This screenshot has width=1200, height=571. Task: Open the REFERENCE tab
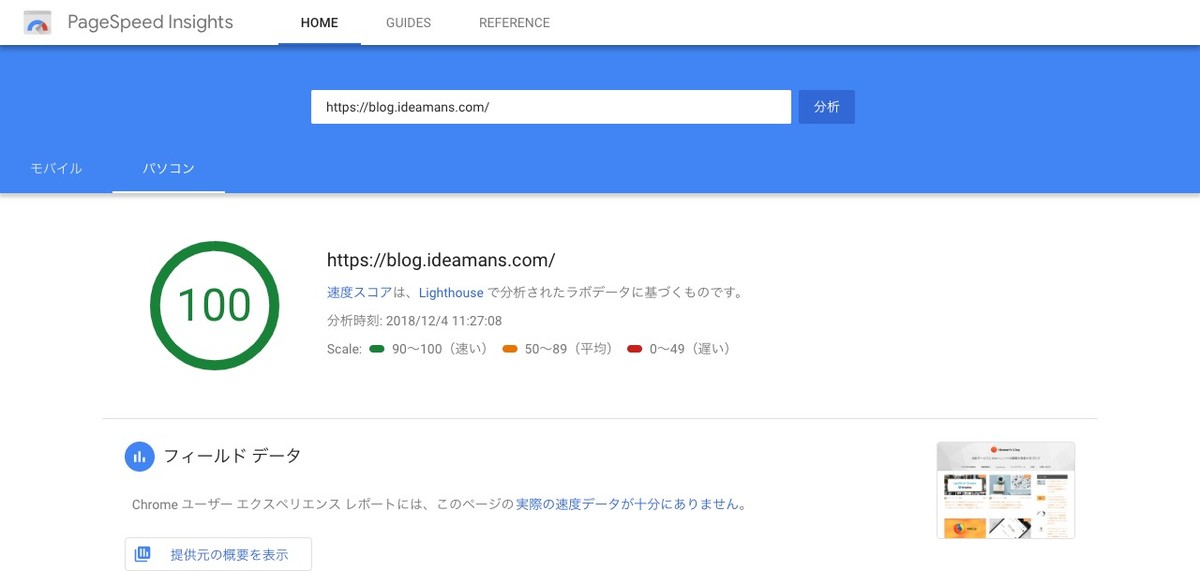click(514, 22)
